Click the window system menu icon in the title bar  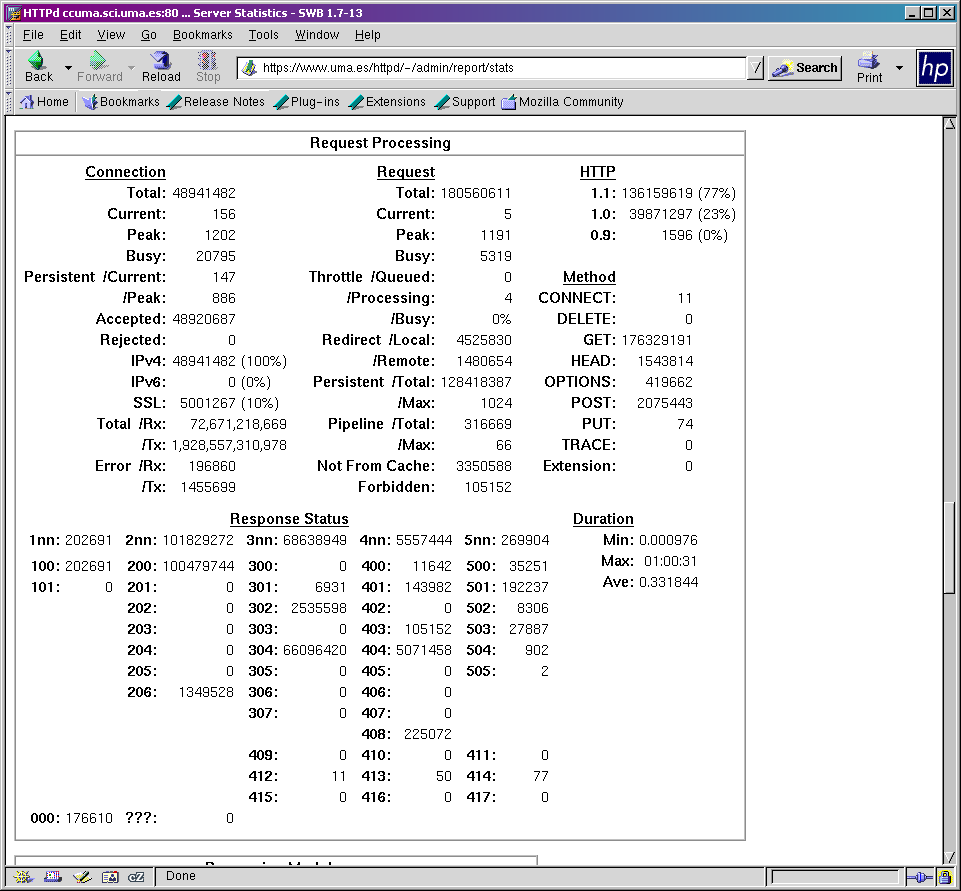pos(13,13)
